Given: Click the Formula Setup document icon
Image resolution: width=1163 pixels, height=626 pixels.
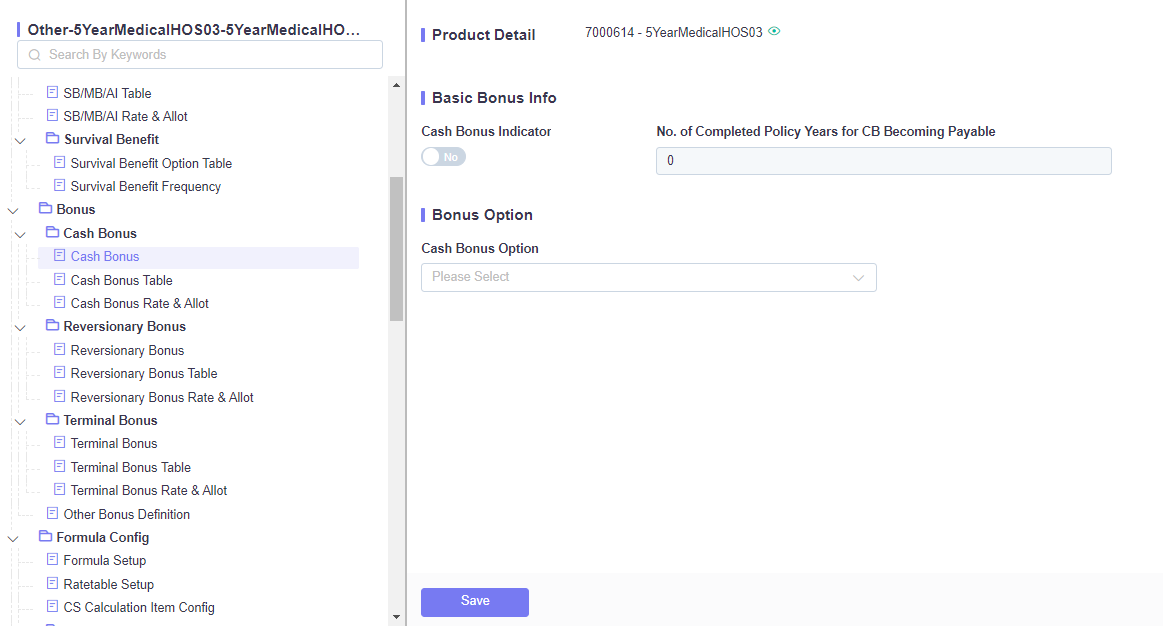Looking at the screenshot, I should point(52,559).
